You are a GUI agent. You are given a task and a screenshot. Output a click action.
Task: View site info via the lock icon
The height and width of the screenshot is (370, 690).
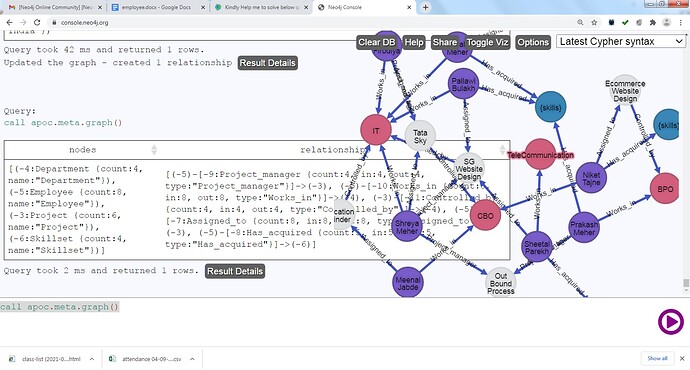[x=54, y=22]
